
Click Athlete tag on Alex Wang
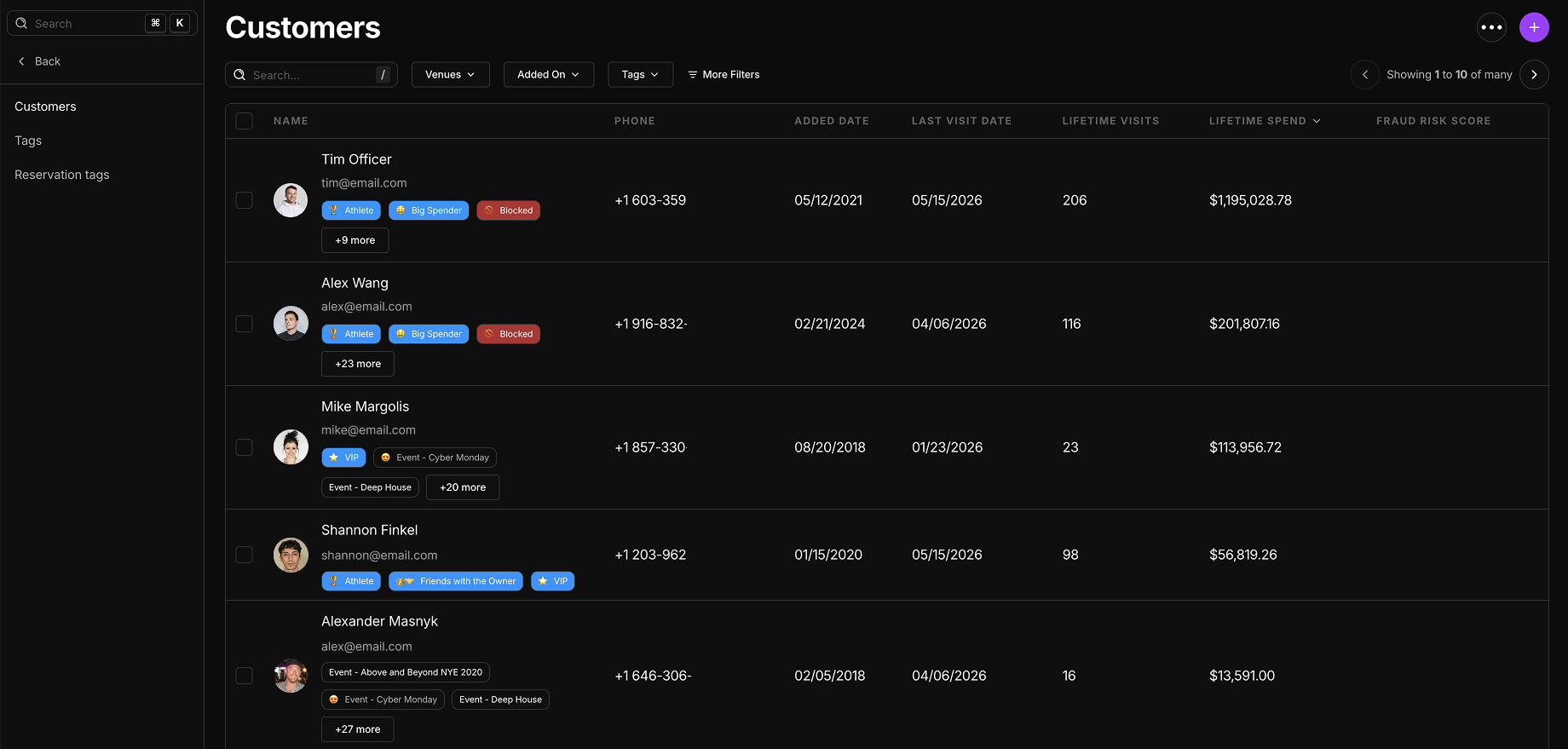(351, 334)
